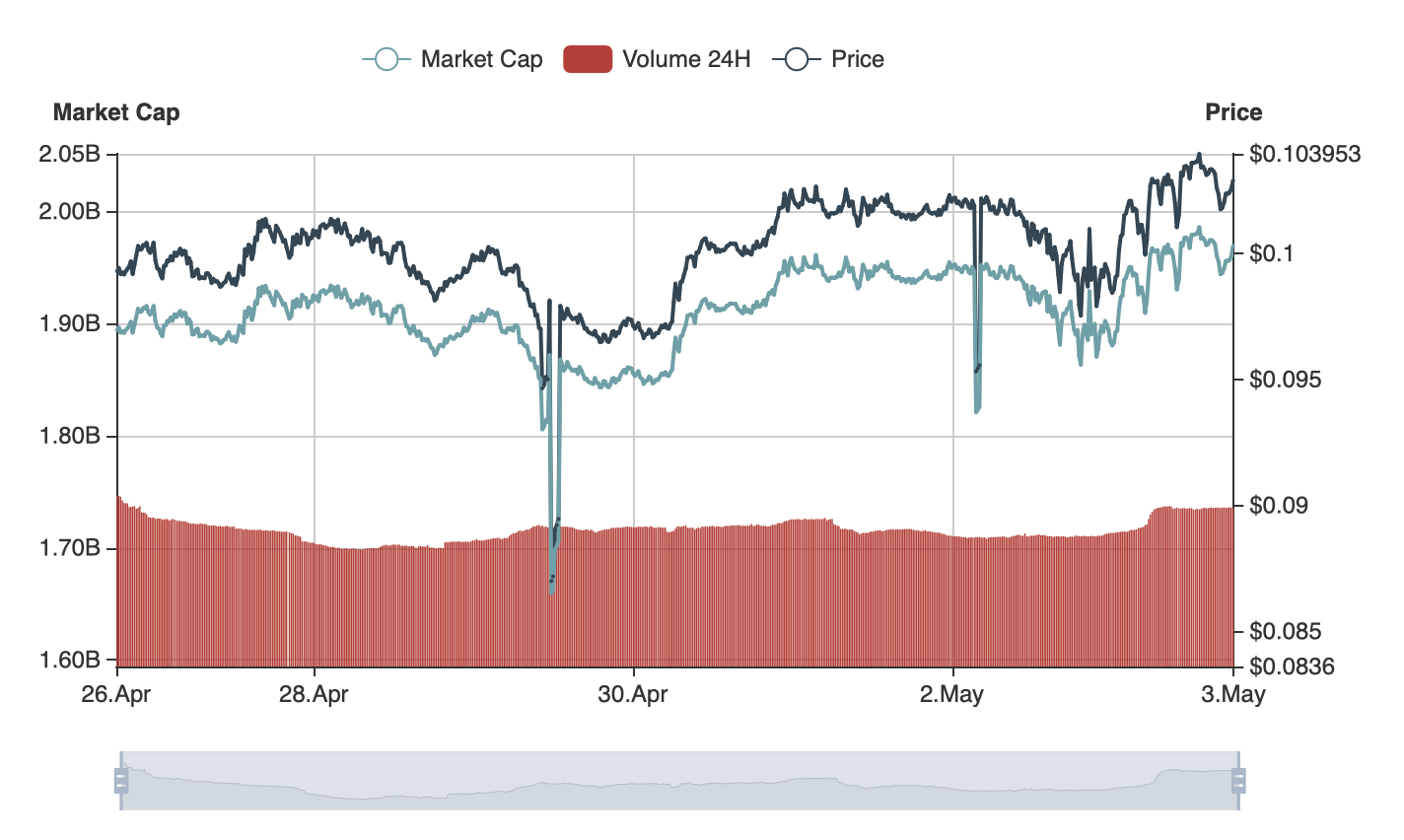Viewport: 1404px width, 840px height.
Task: Toggle the Price series via legend text
Action: (857, 59)
